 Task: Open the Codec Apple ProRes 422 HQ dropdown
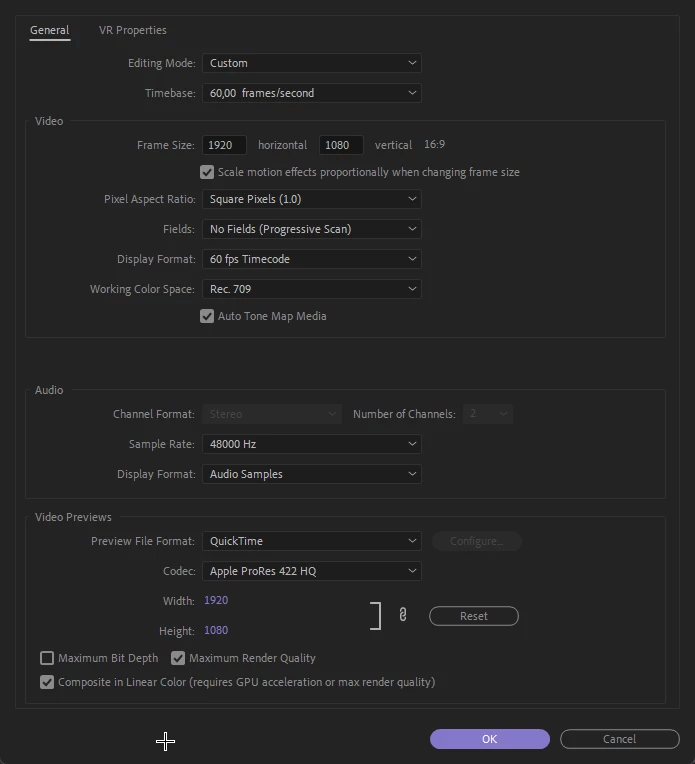pos(312,571)
